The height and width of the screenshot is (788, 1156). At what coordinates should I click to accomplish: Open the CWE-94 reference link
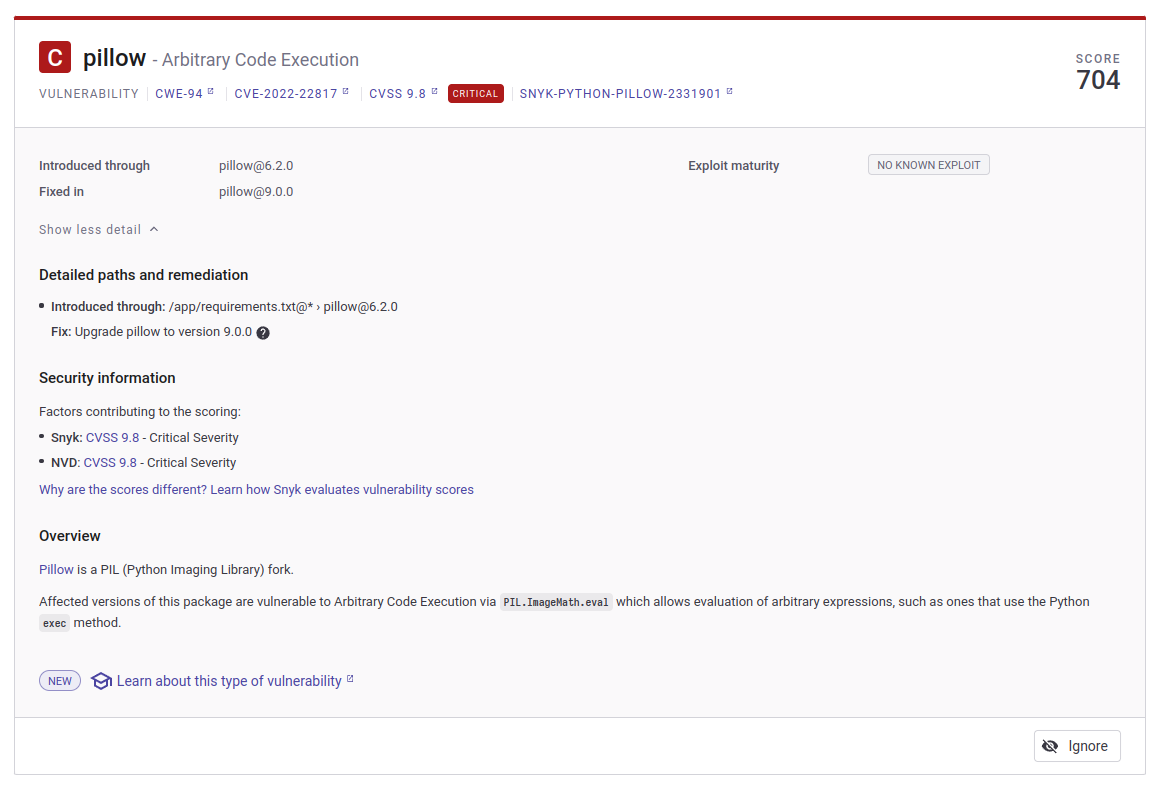pyautogui.click(x=178, y=93)
